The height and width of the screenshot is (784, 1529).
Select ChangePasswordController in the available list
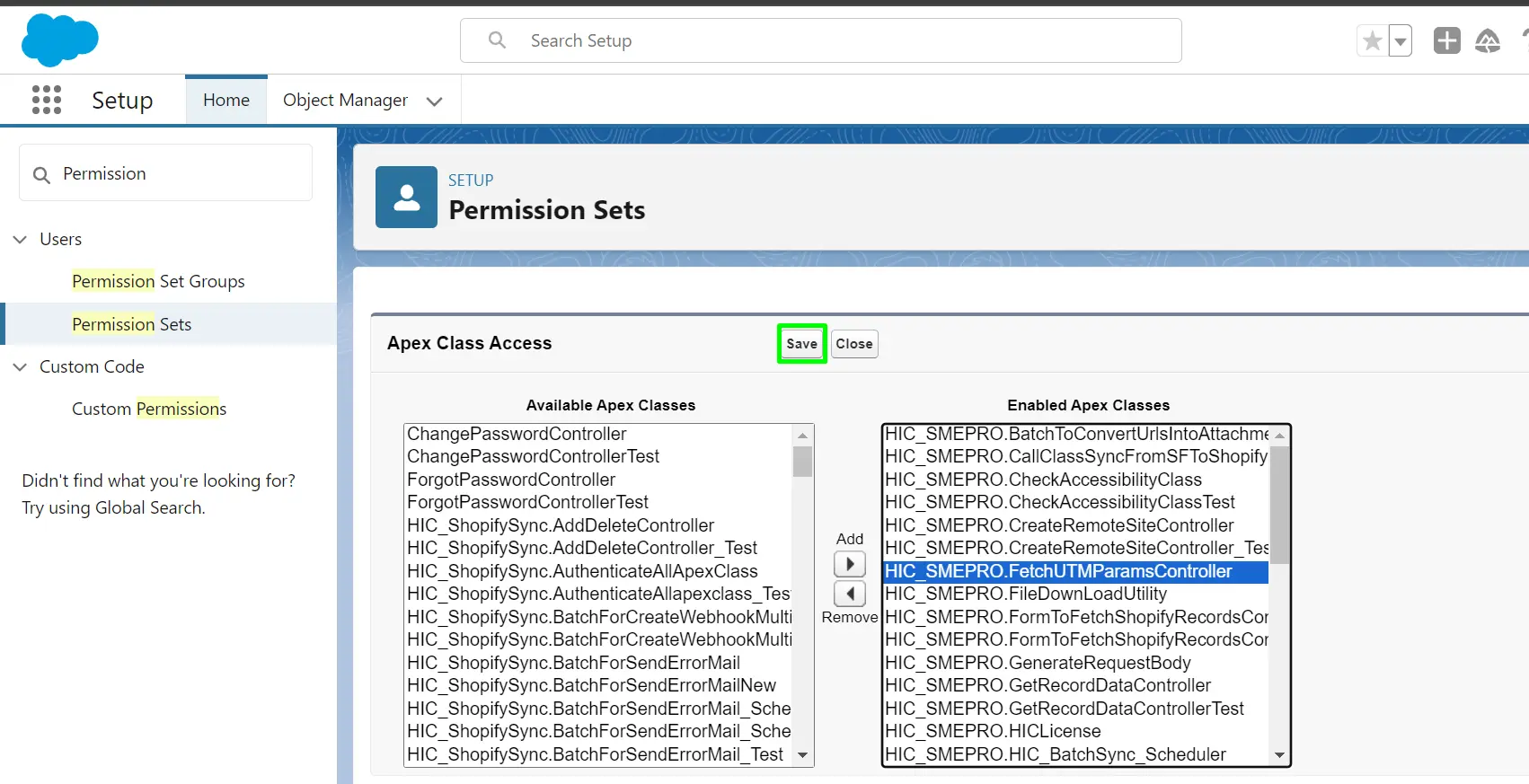click(x=598, y=434)
